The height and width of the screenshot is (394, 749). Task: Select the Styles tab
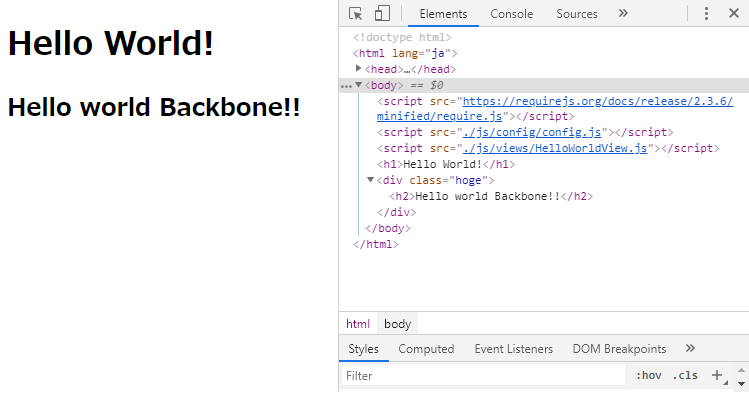364,349
